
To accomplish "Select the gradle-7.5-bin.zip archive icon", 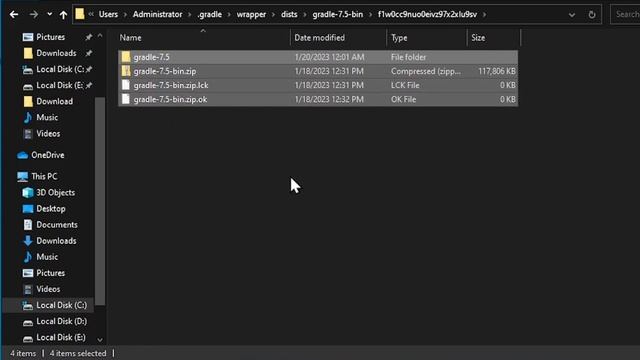I will [126, 71].
